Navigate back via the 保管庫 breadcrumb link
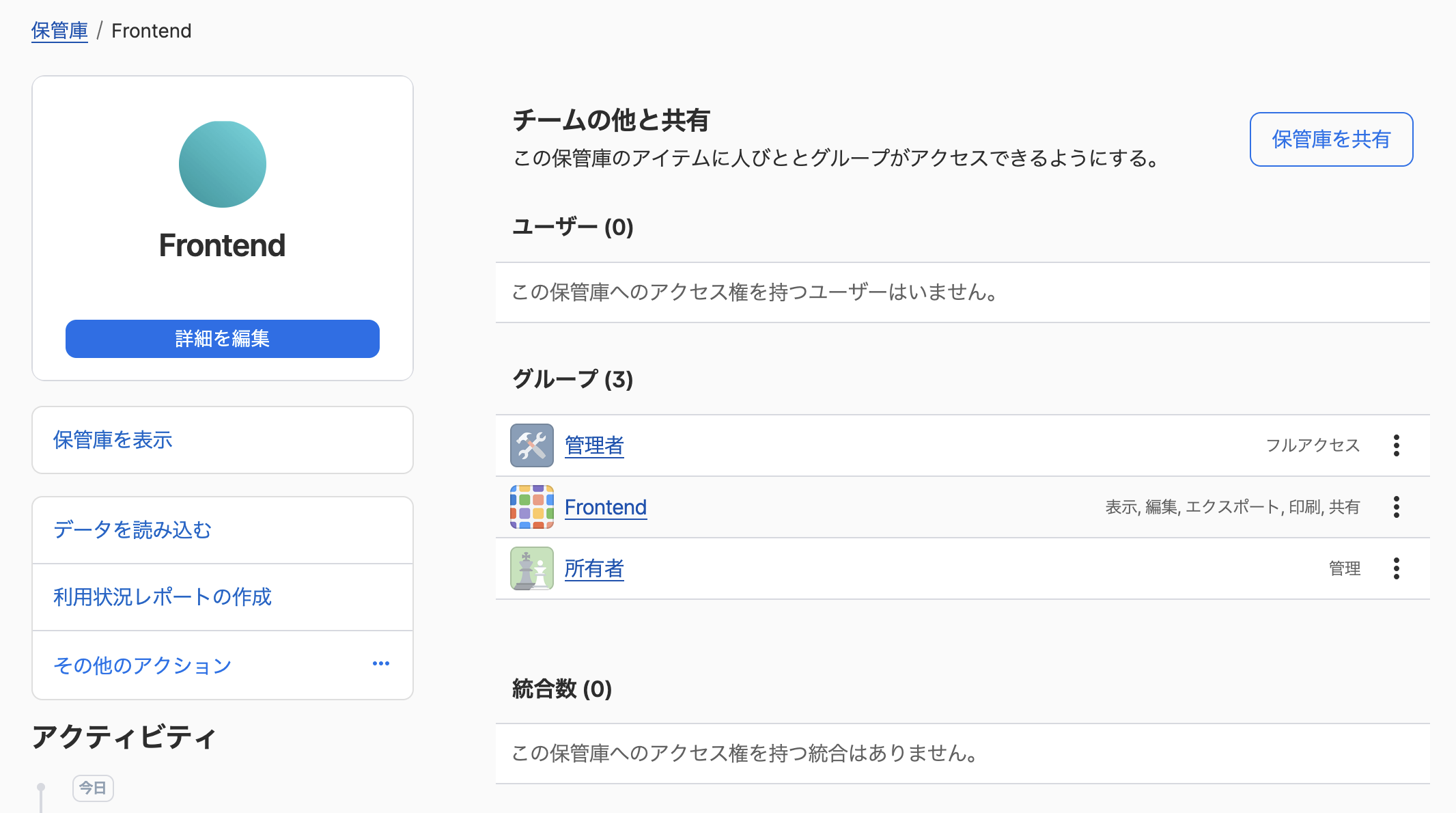The height and width of the screenshot is (813, 1456). [x=59, y=30]
